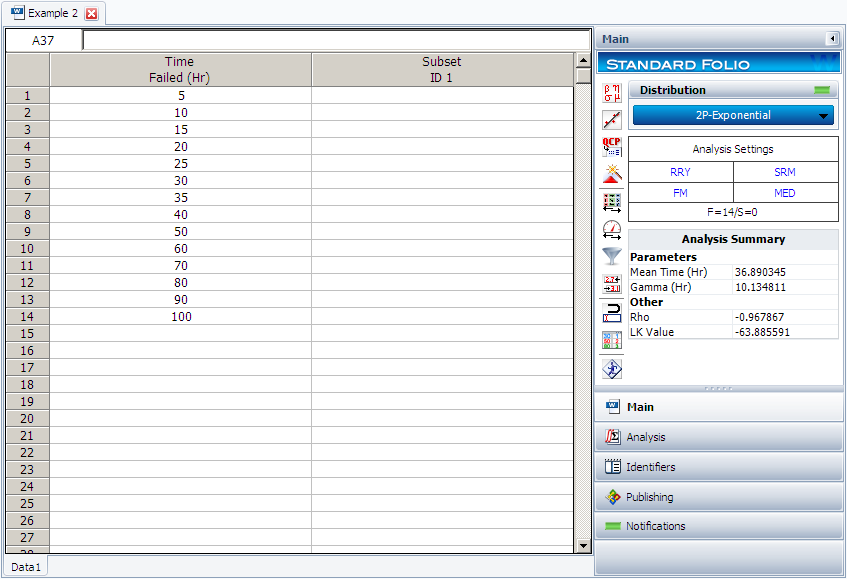Click the LK Value -63.885591
This screenshot has height=579, width=847.
click(762, 332)
